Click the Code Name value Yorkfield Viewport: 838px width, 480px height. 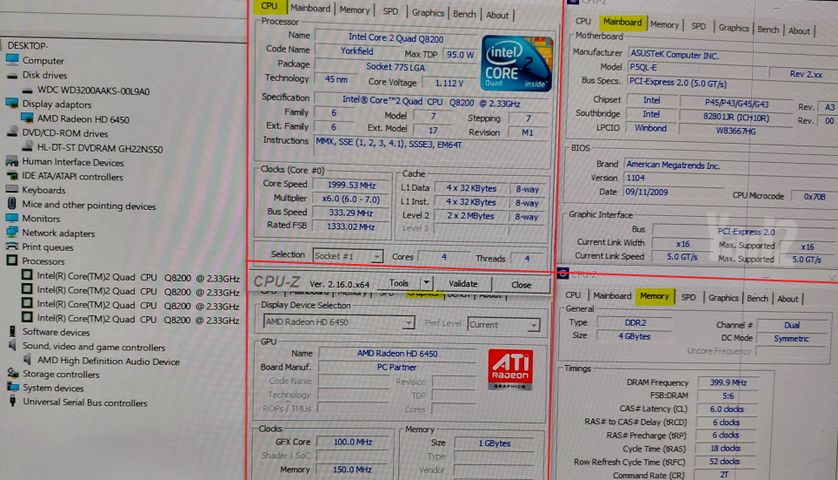coord(357,51)
